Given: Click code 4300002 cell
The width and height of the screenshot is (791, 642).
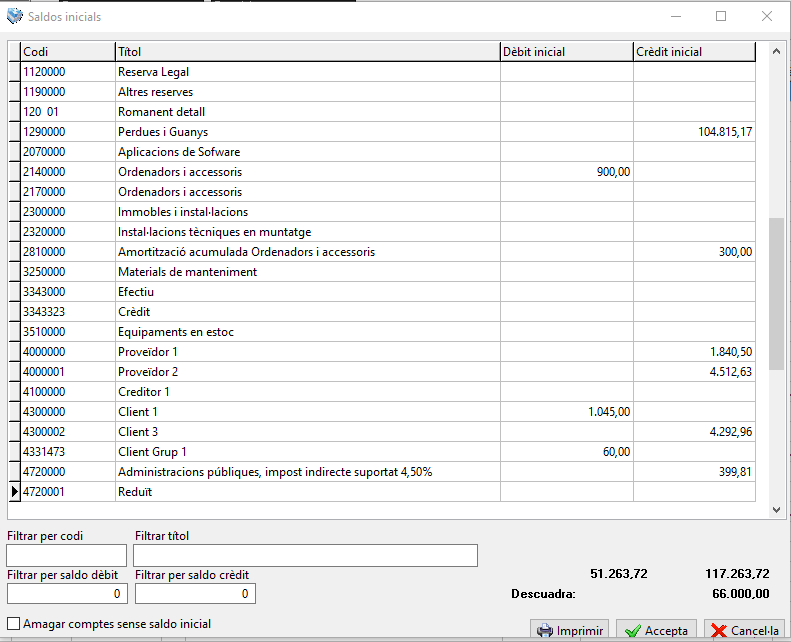Looking at the screenshot, I should point(68,432).
